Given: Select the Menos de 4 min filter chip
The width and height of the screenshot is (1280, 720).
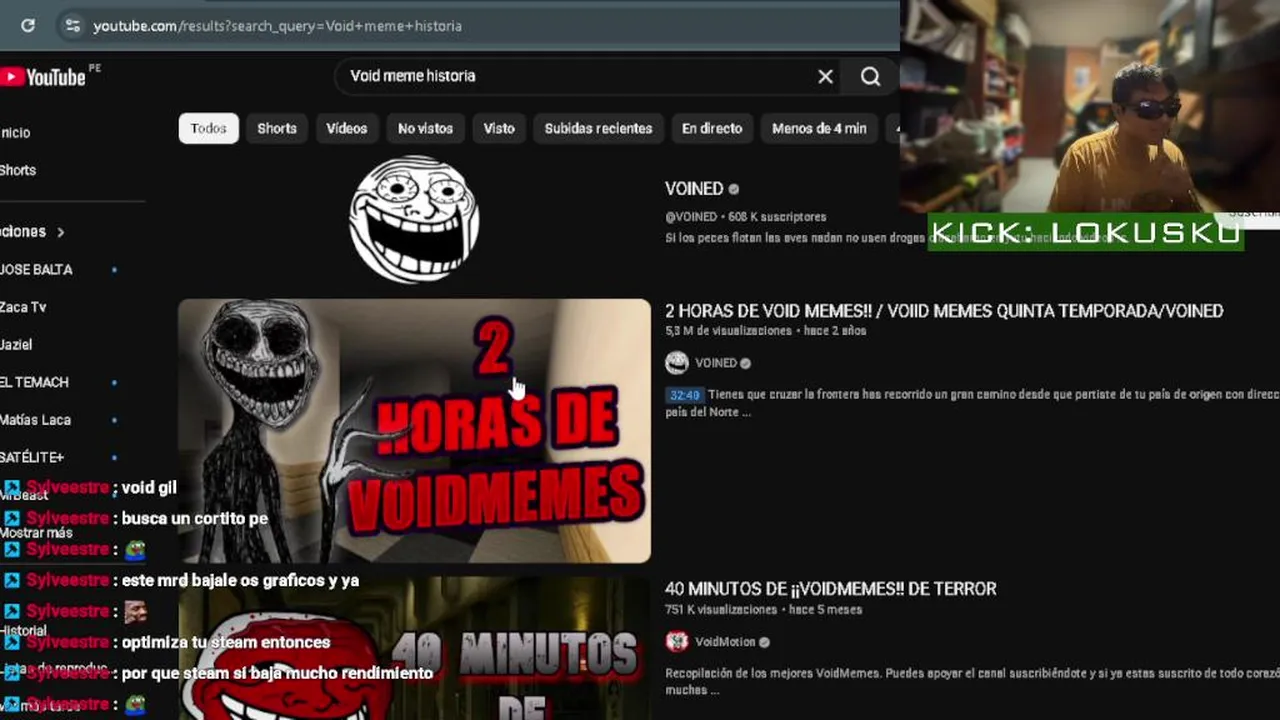Looking at the screenshot, I should point(819,128).
